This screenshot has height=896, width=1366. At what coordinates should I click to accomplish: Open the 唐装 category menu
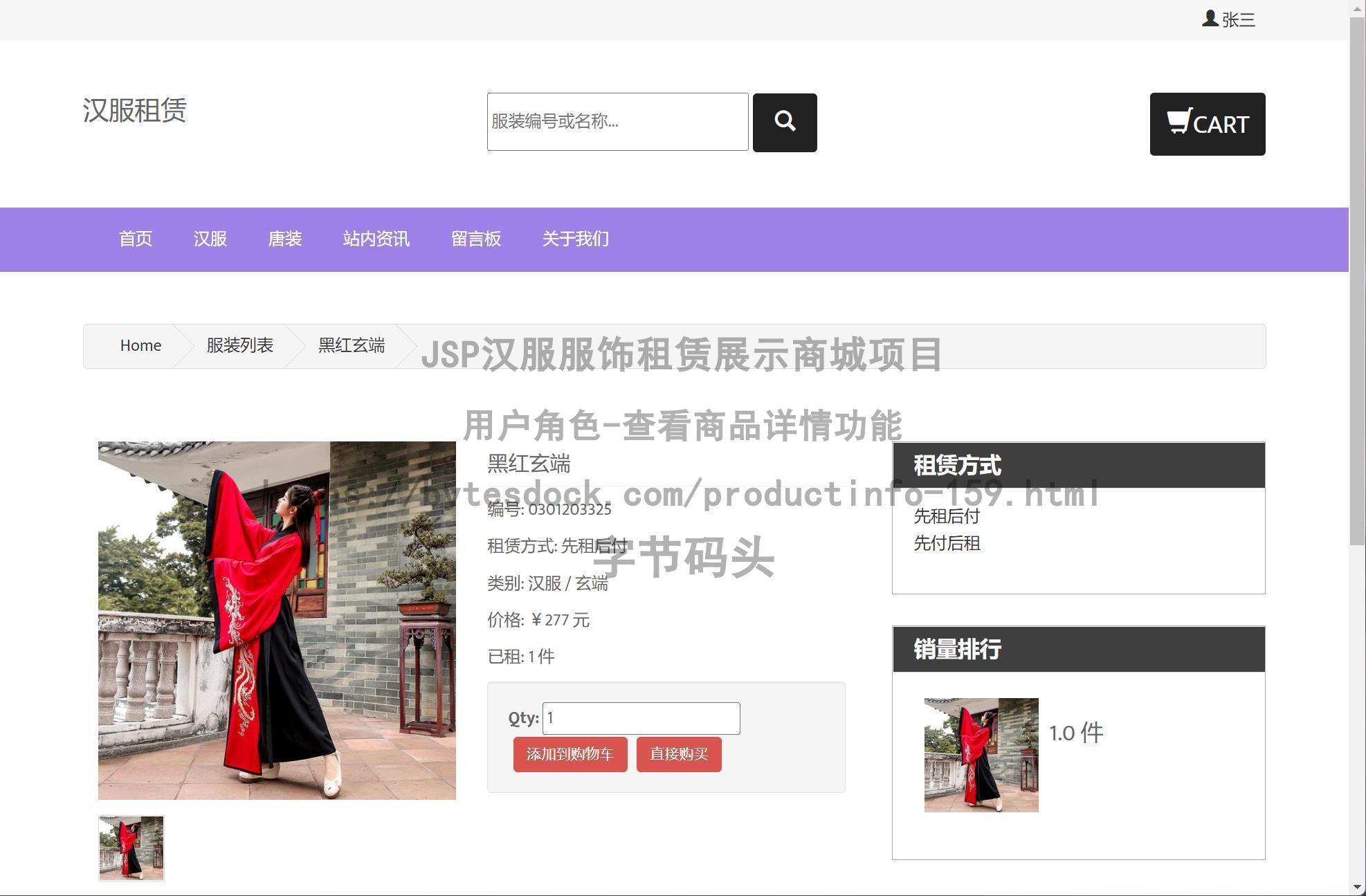click(x=284, y=239)
